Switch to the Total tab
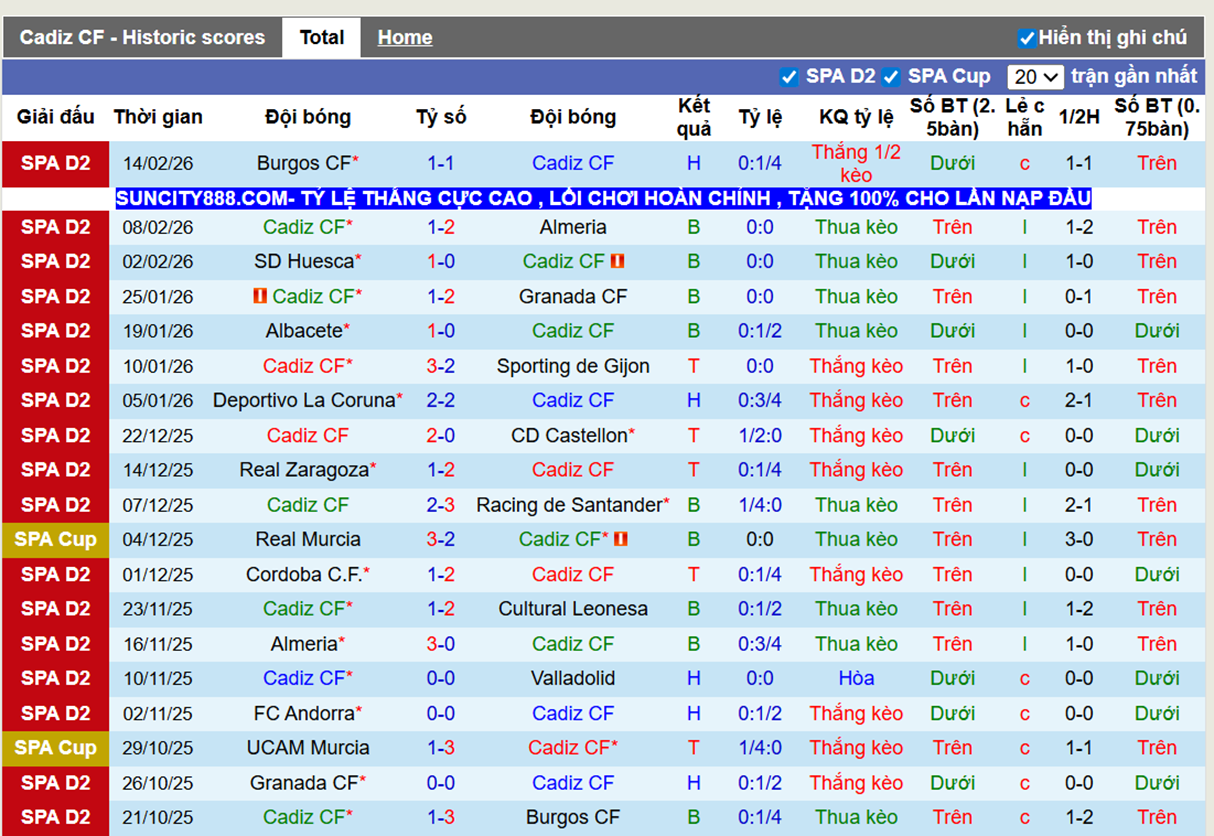 [x=322, y=38]
